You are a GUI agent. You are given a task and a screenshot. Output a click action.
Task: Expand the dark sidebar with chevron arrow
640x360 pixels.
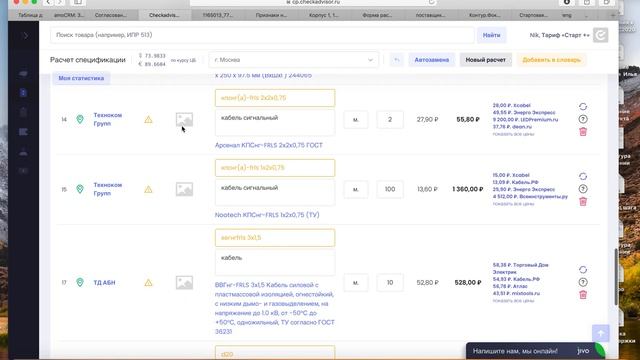(25, 36)
